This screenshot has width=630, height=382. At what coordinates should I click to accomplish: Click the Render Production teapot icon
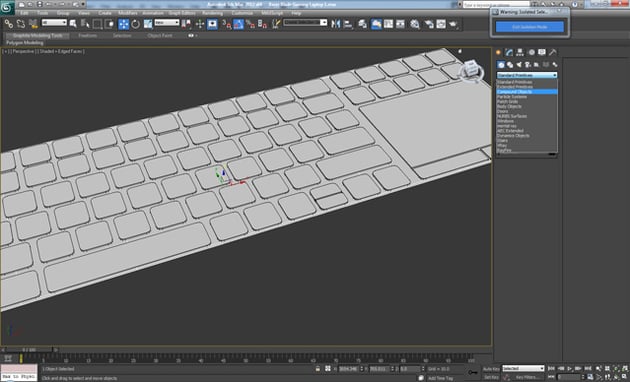(453, 24)
